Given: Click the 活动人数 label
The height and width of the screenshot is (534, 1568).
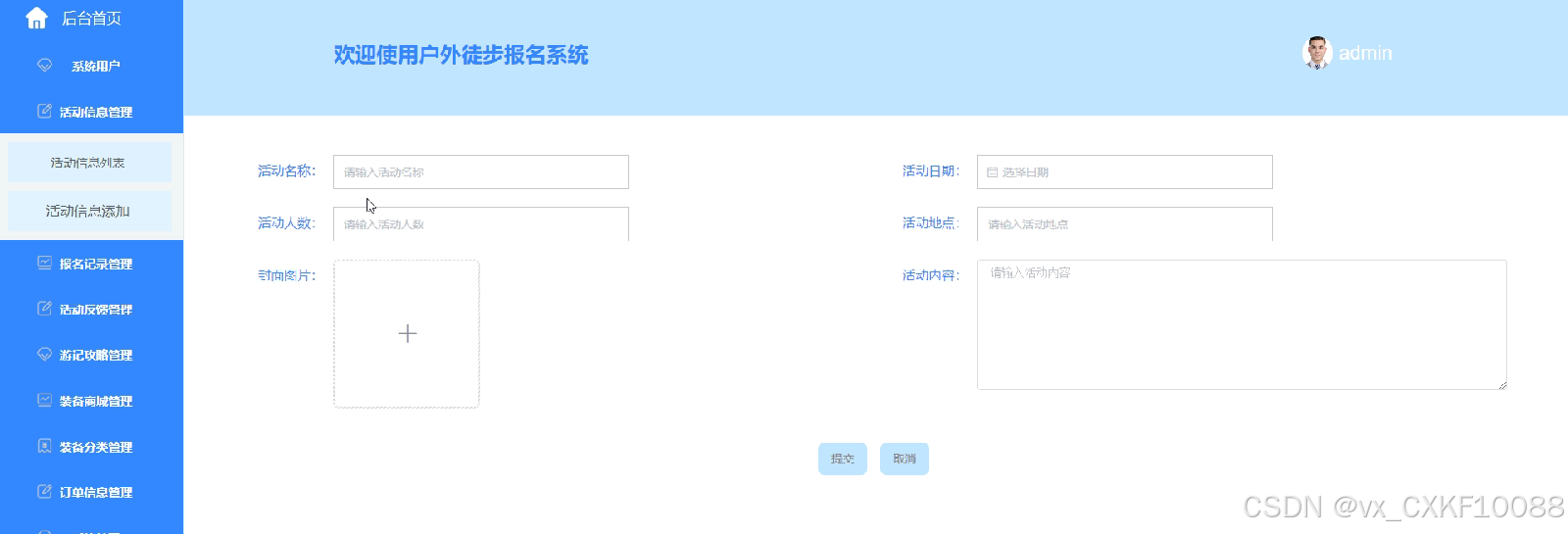Looking at the screenshot, I should 287,222.
